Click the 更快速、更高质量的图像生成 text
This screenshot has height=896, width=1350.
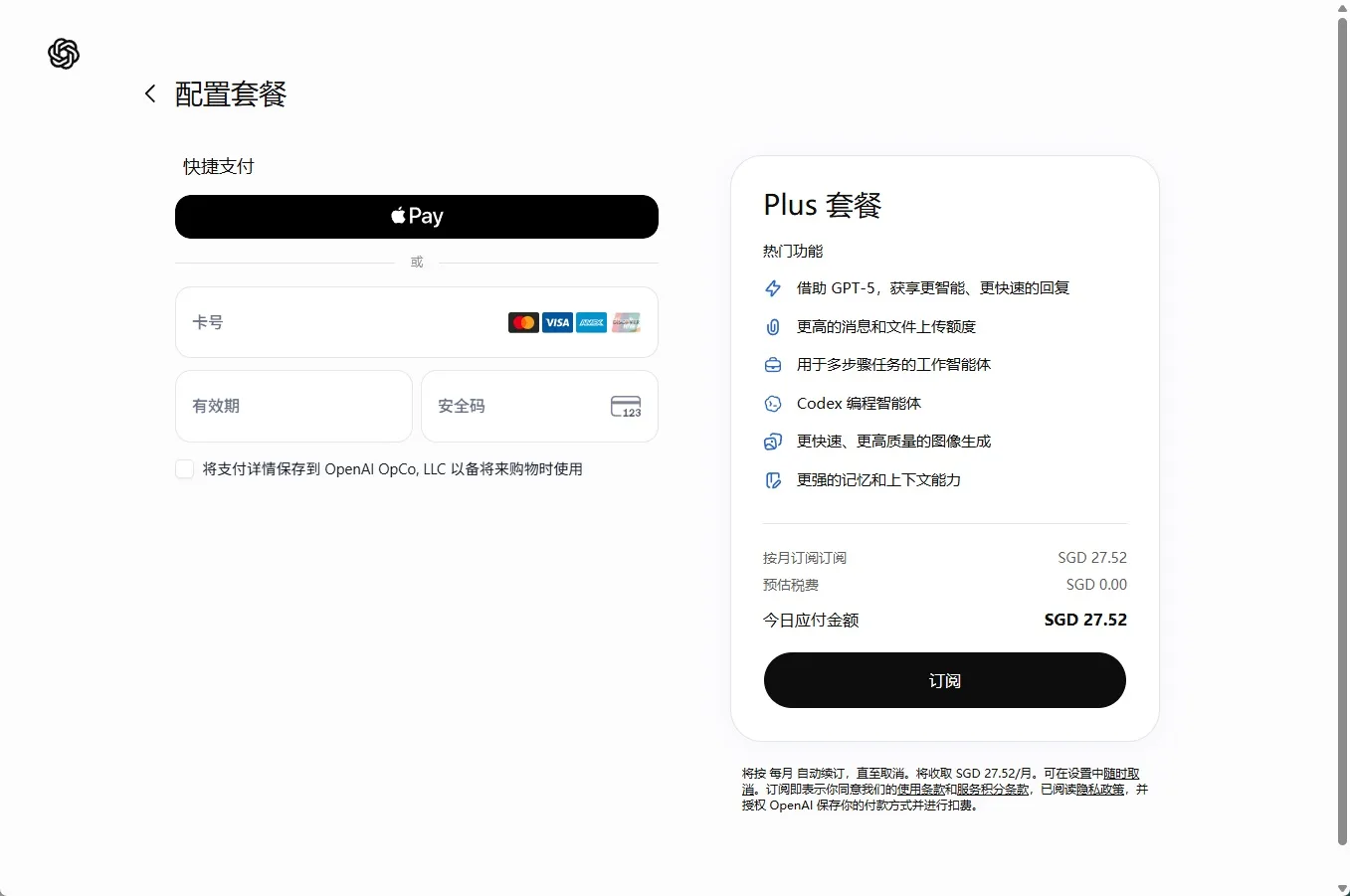pos(893,442)
